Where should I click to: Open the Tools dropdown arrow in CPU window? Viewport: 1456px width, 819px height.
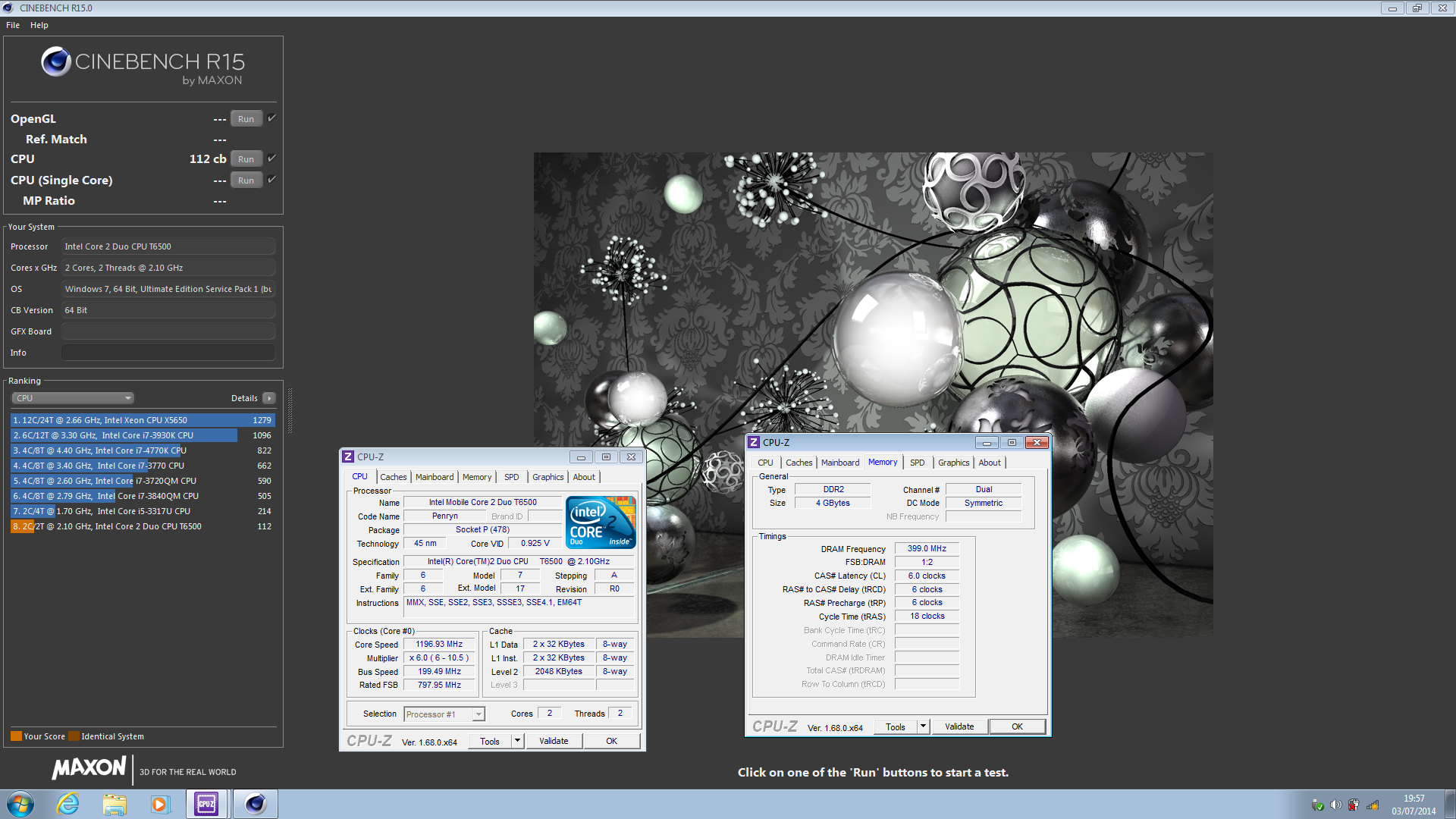tap(517, 741)
